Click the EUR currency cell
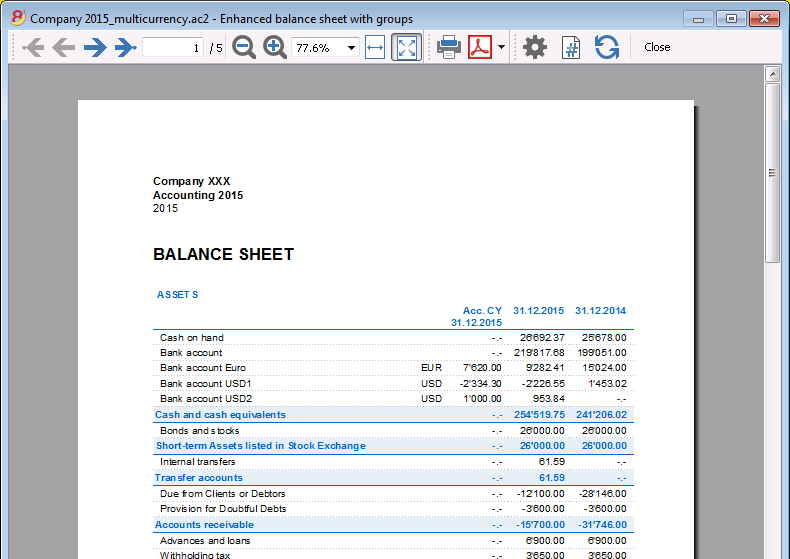This screenshot has height=559, width=790. tap(431, 368)
